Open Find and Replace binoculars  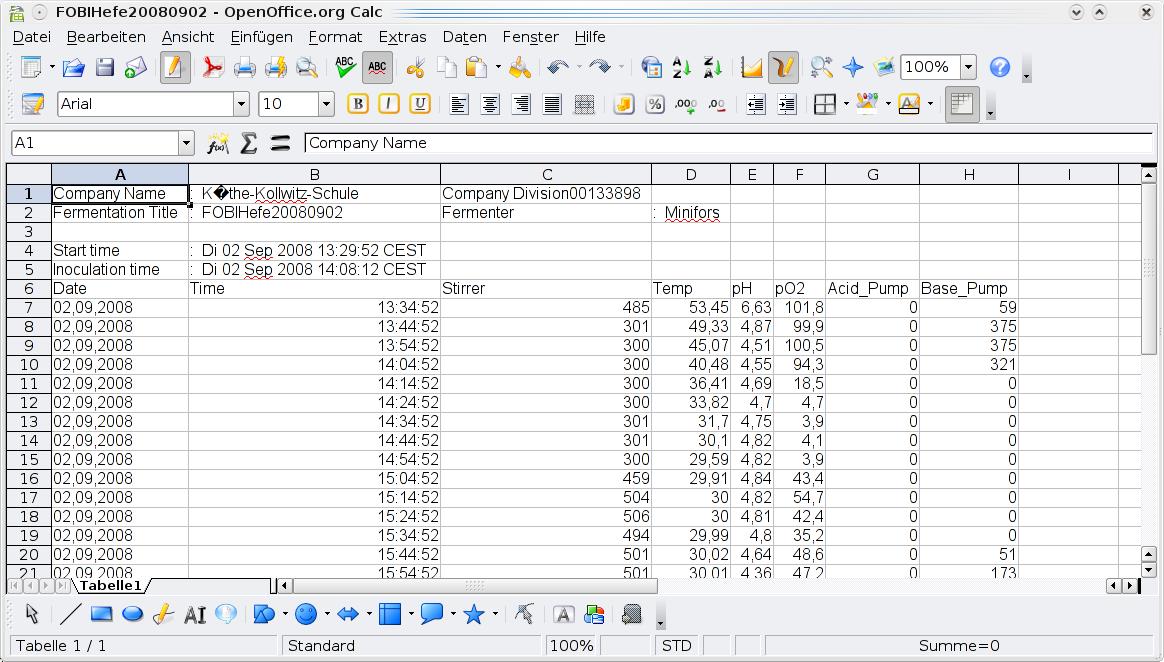821,68
